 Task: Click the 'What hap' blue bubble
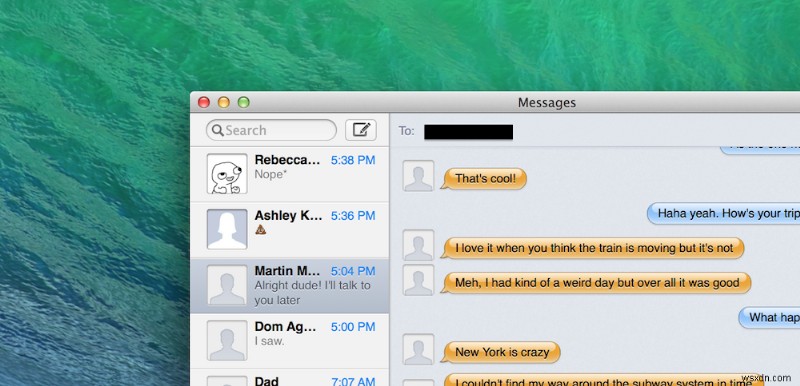(769, 318)
